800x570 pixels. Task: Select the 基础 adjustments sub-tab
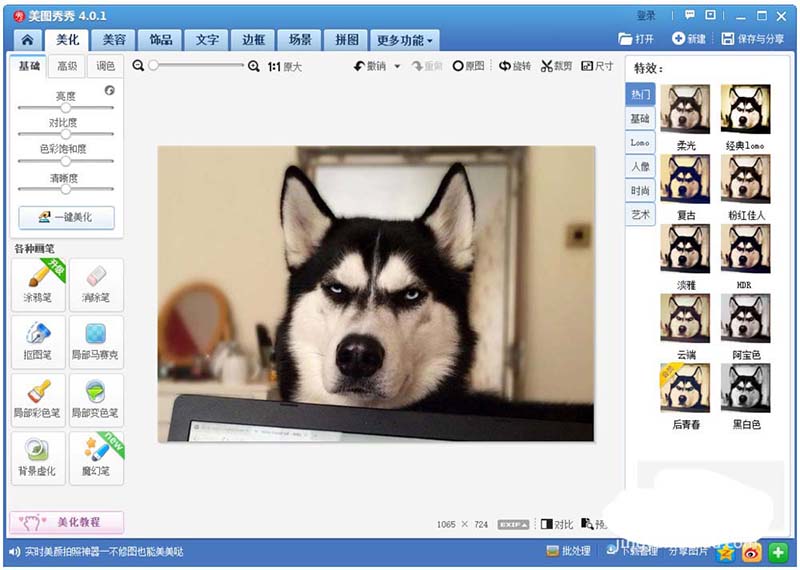(29, 66)
